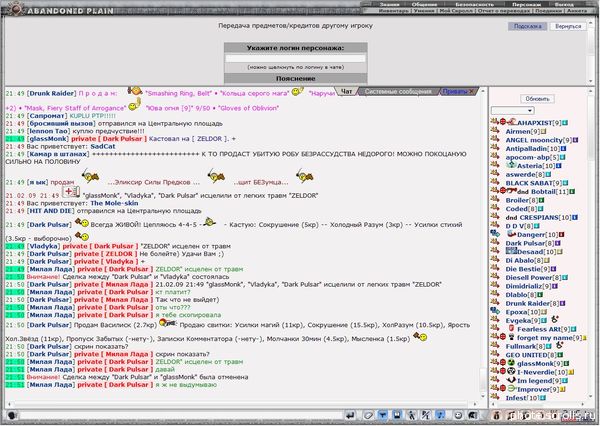
Task: Click the clan banner icon before Desaad
Action: coord(511,251)
